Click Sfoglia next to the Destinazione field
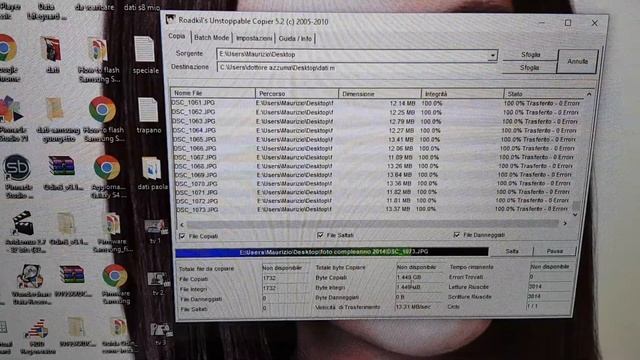 (x=529, y=67)
